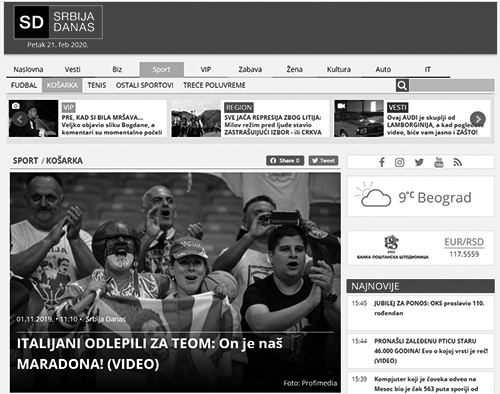
Task: Open the Audi car video thumbnail
Action: [359, 118]
